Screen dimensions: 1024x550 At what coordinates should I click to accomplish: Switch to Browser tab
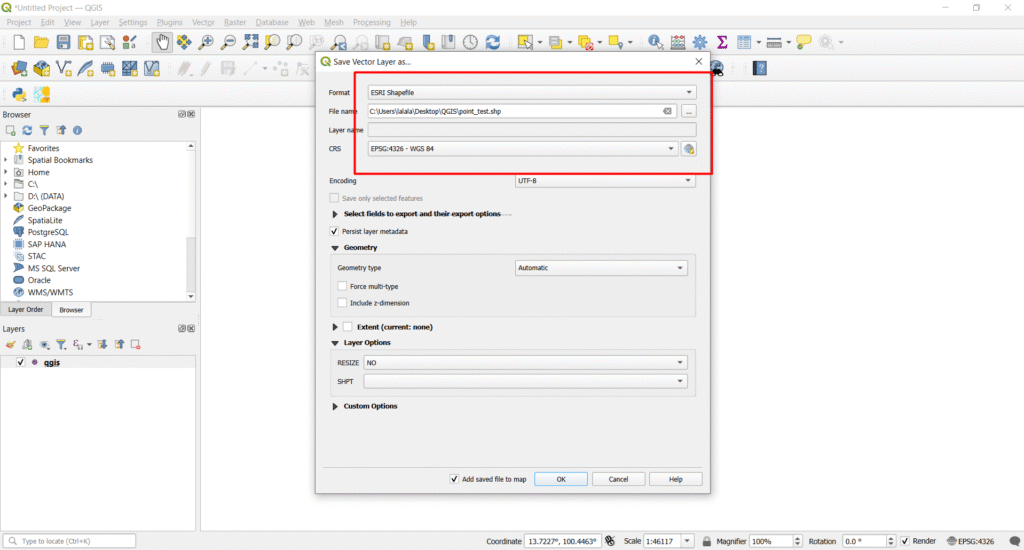(71, 310)
